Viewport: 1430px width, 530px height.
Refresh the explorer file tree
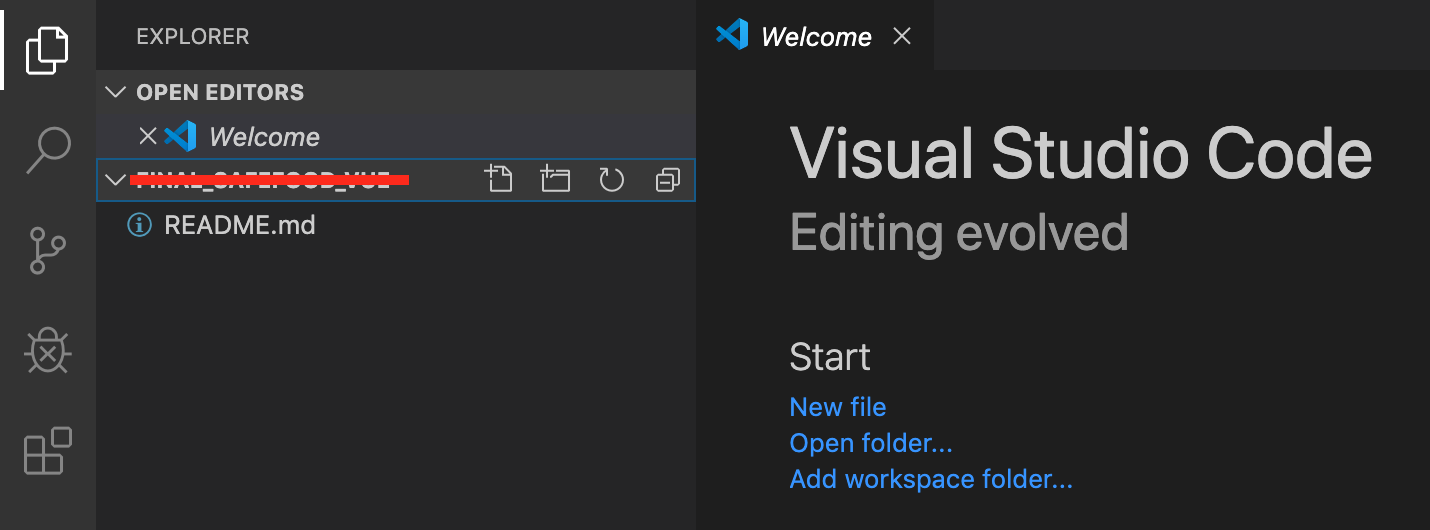tap(611, 180)
